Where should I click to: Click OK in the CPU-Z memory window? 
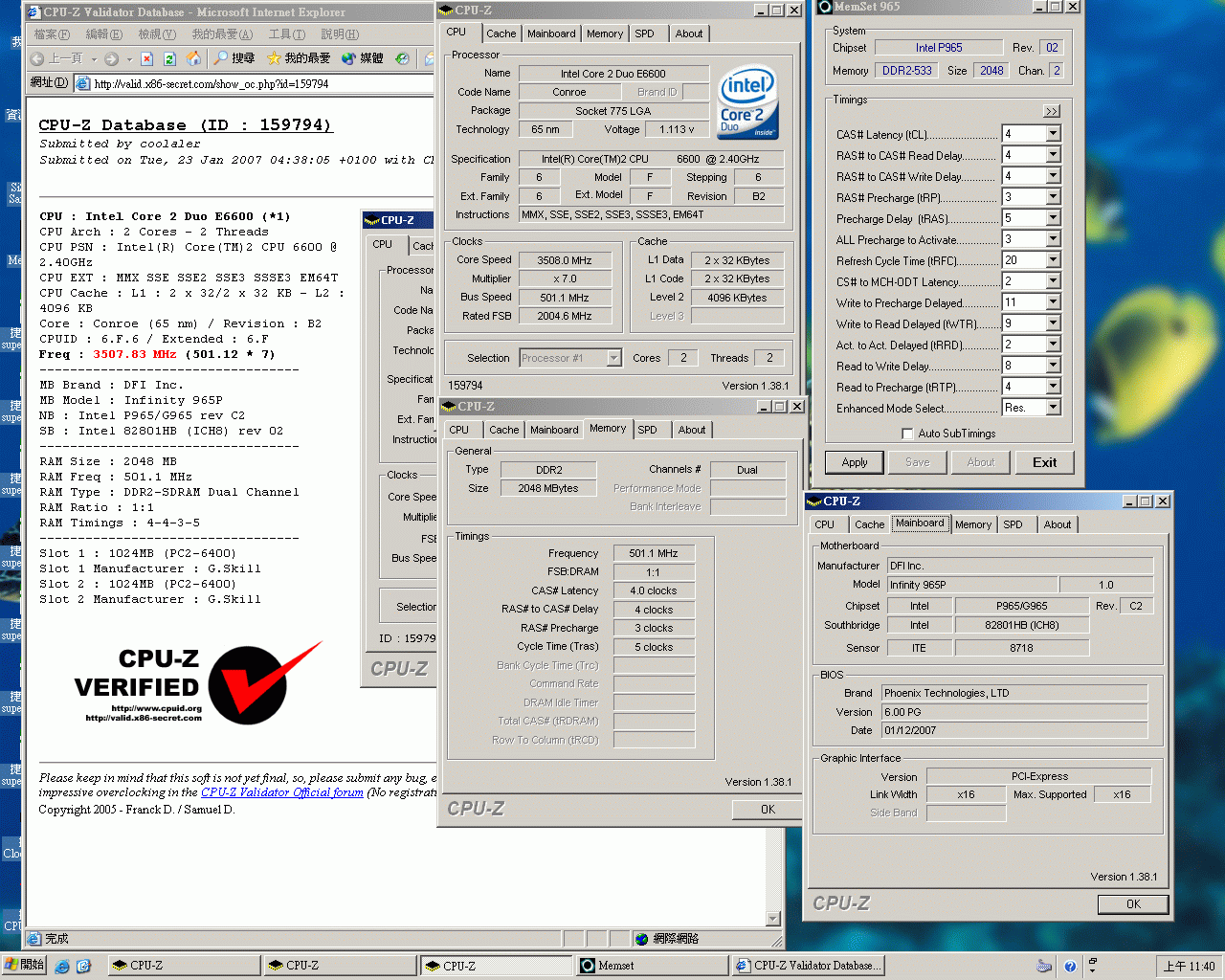[768, 810]
